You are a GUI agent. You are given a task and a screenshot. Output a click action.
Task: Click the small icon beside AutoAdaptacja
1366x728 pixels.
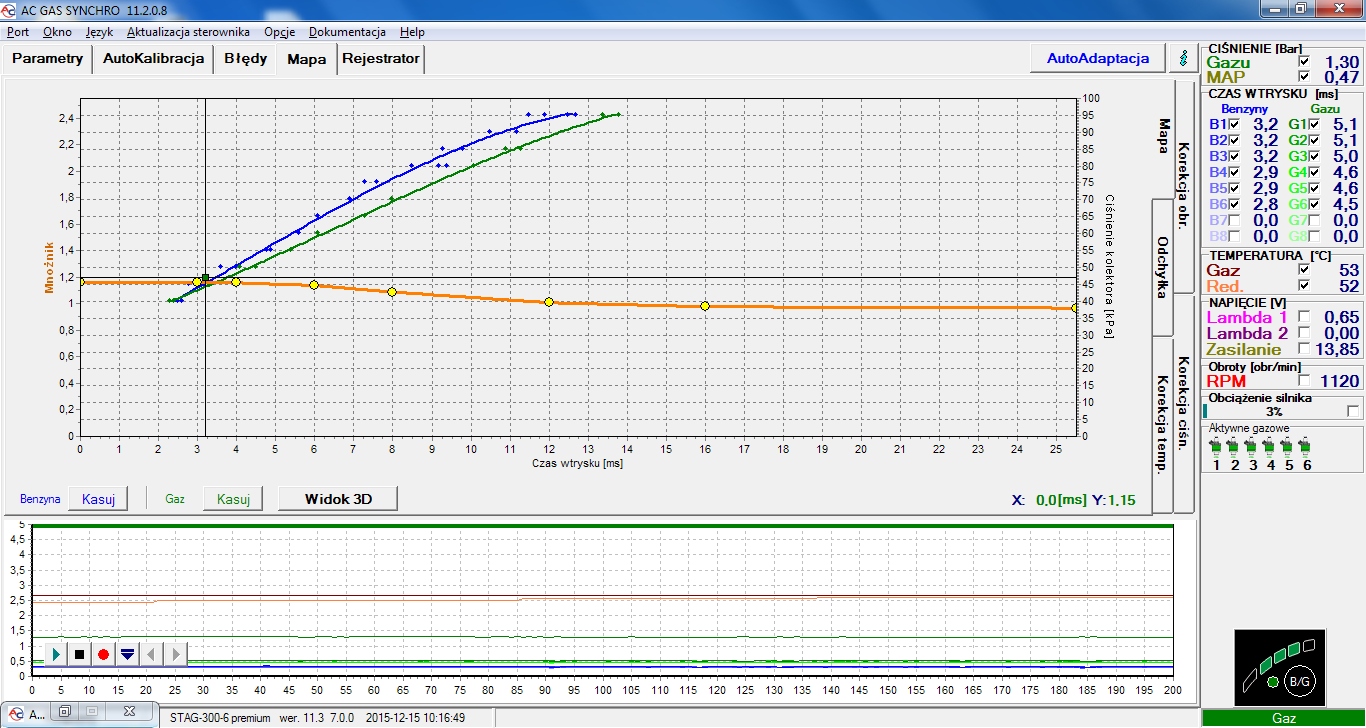pos(1183,58)
